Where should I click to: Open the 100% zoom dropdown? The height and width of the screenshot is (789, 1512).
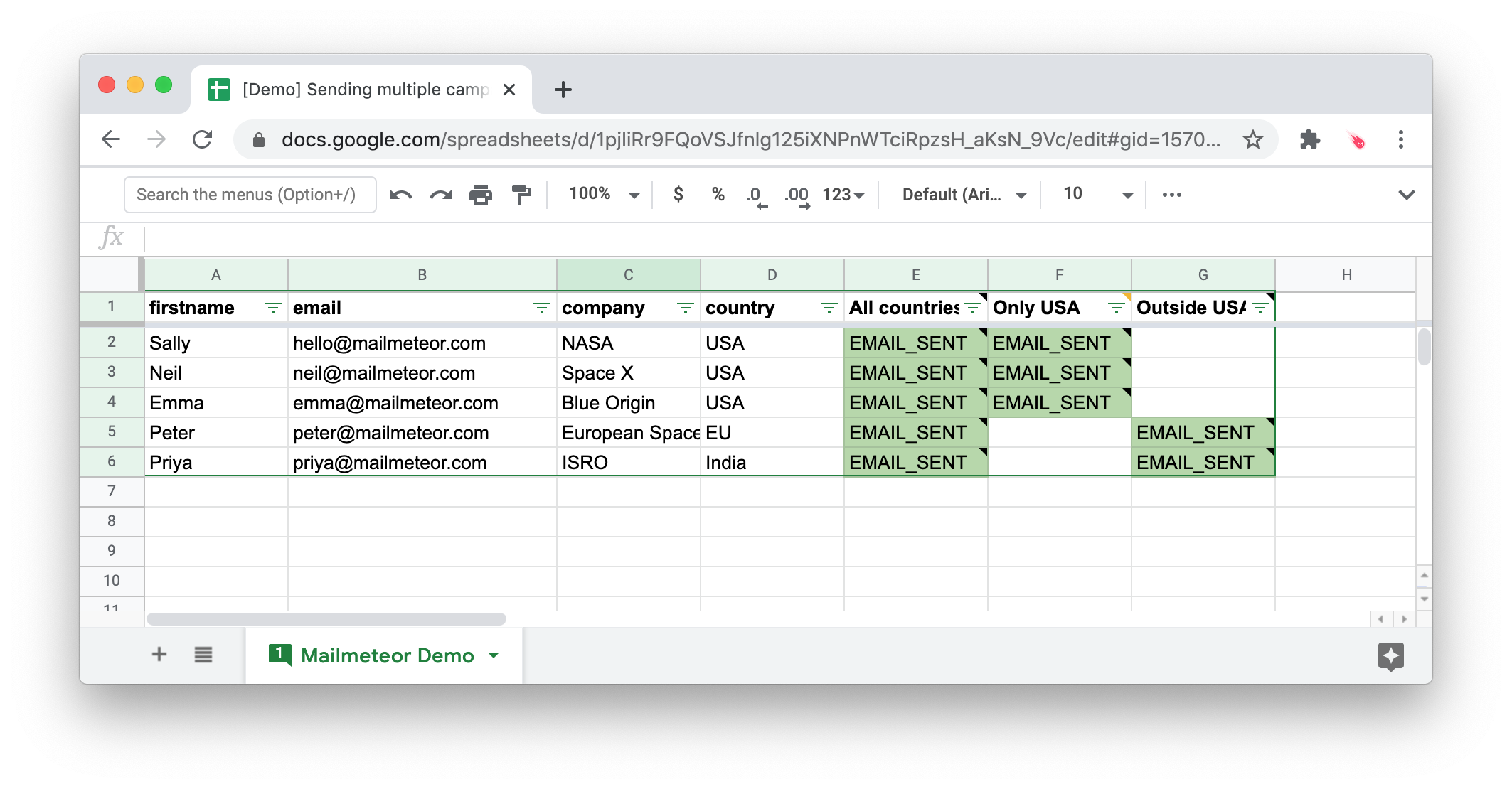click(x=605, y=194)
